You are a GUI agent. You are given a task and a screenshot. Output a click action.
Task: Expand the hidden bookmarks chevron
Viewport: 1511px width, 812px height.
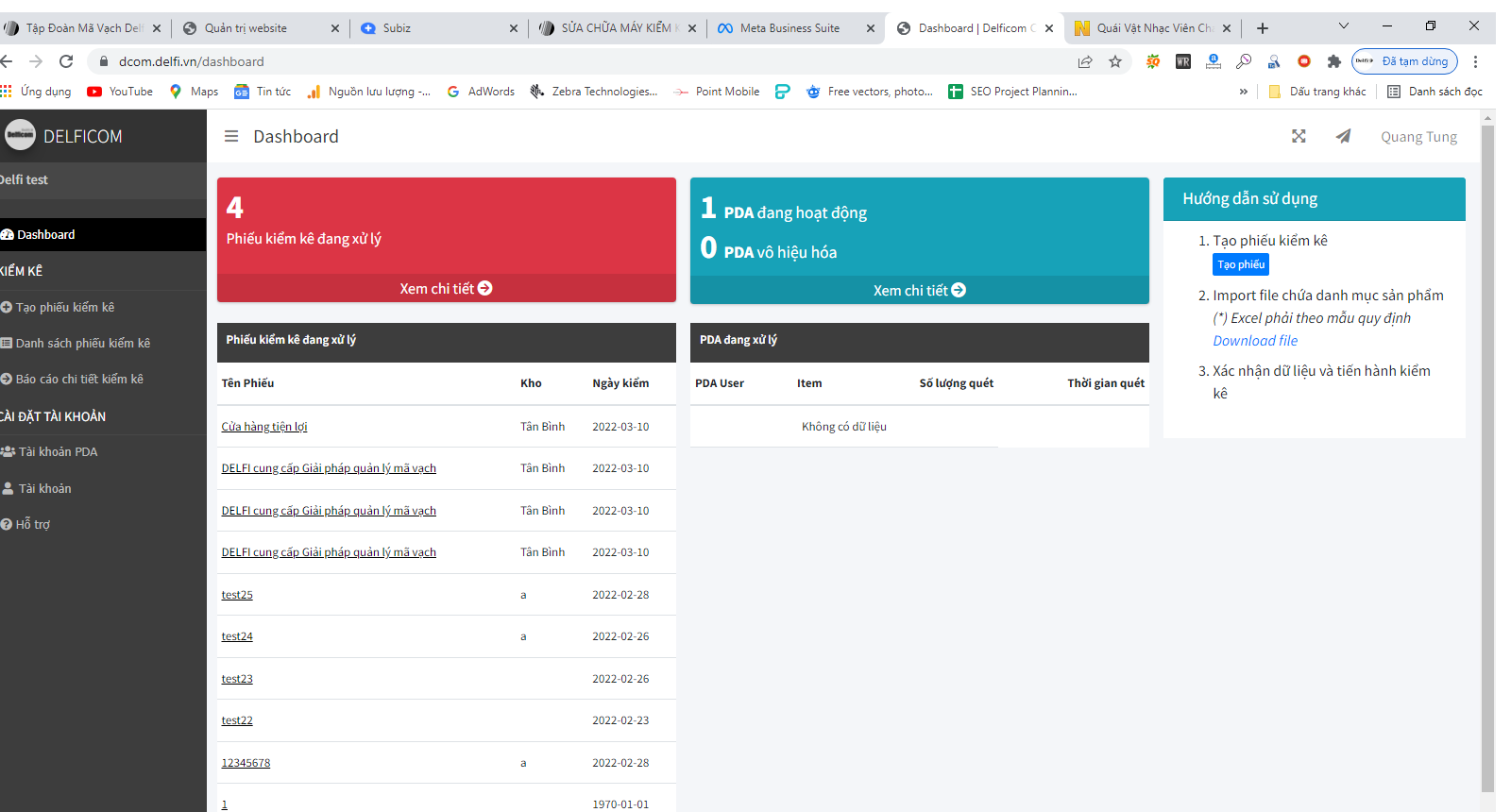coord(1243,92)
